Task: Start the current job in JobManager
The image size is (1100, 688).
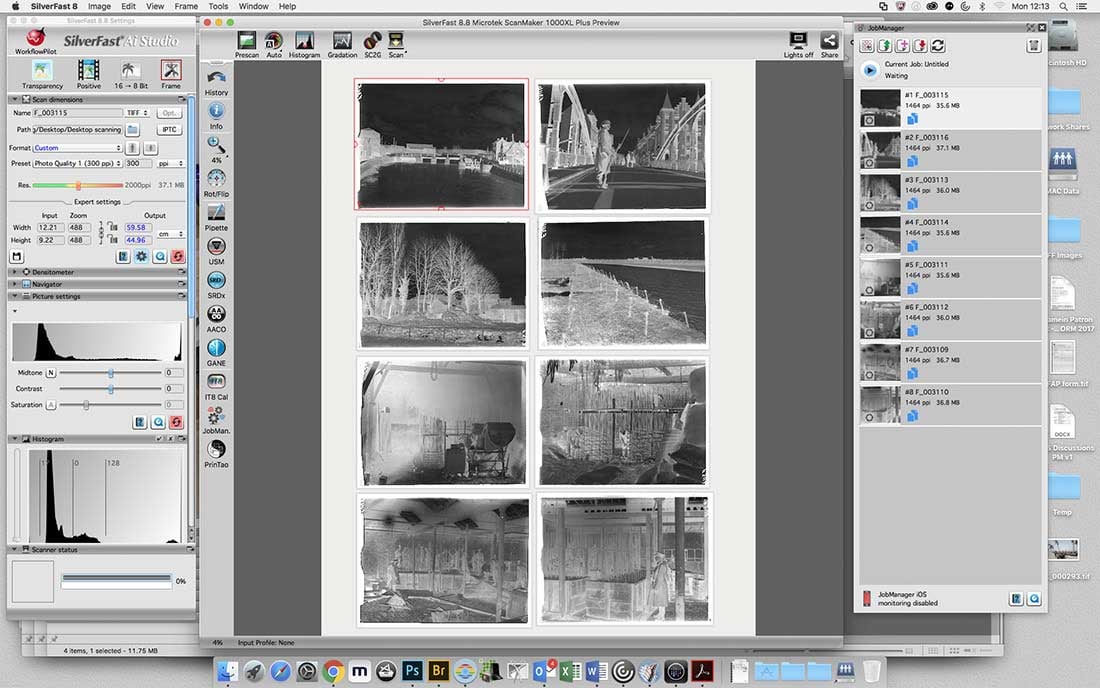Action: pyautogui.click(x=870, y=69)
